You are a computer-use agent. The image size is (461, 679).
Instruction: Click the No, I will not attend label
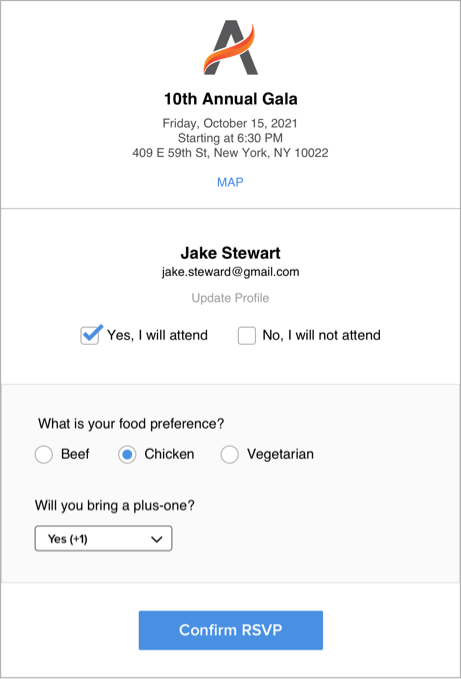pos(322,335)
